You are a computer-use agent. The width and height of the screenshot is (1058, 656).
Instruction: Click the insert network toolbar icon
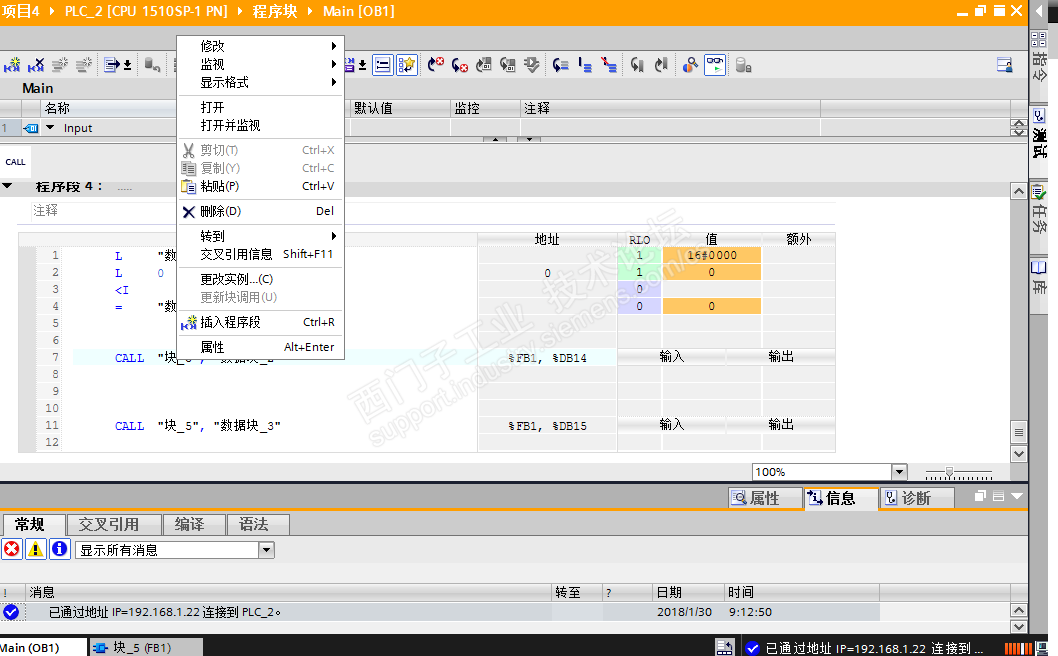(12, 65)
